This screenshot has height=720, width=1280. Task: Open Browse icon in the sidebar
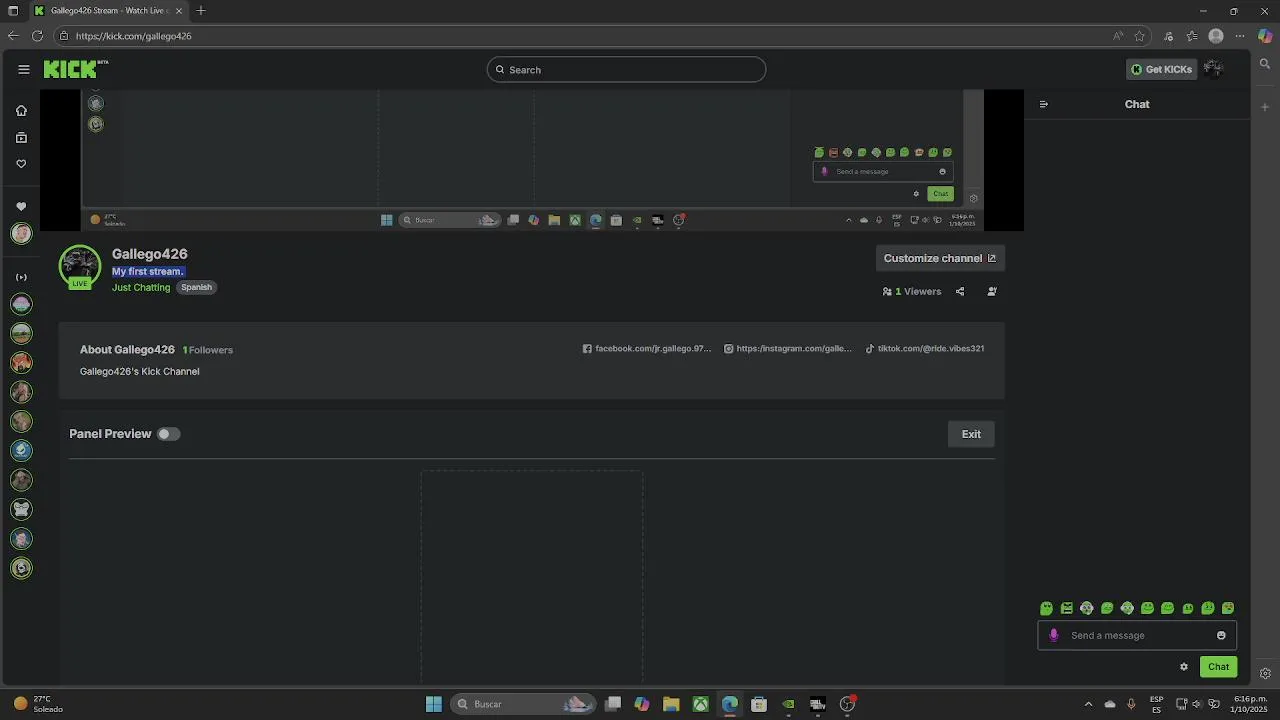pos(21,138)
